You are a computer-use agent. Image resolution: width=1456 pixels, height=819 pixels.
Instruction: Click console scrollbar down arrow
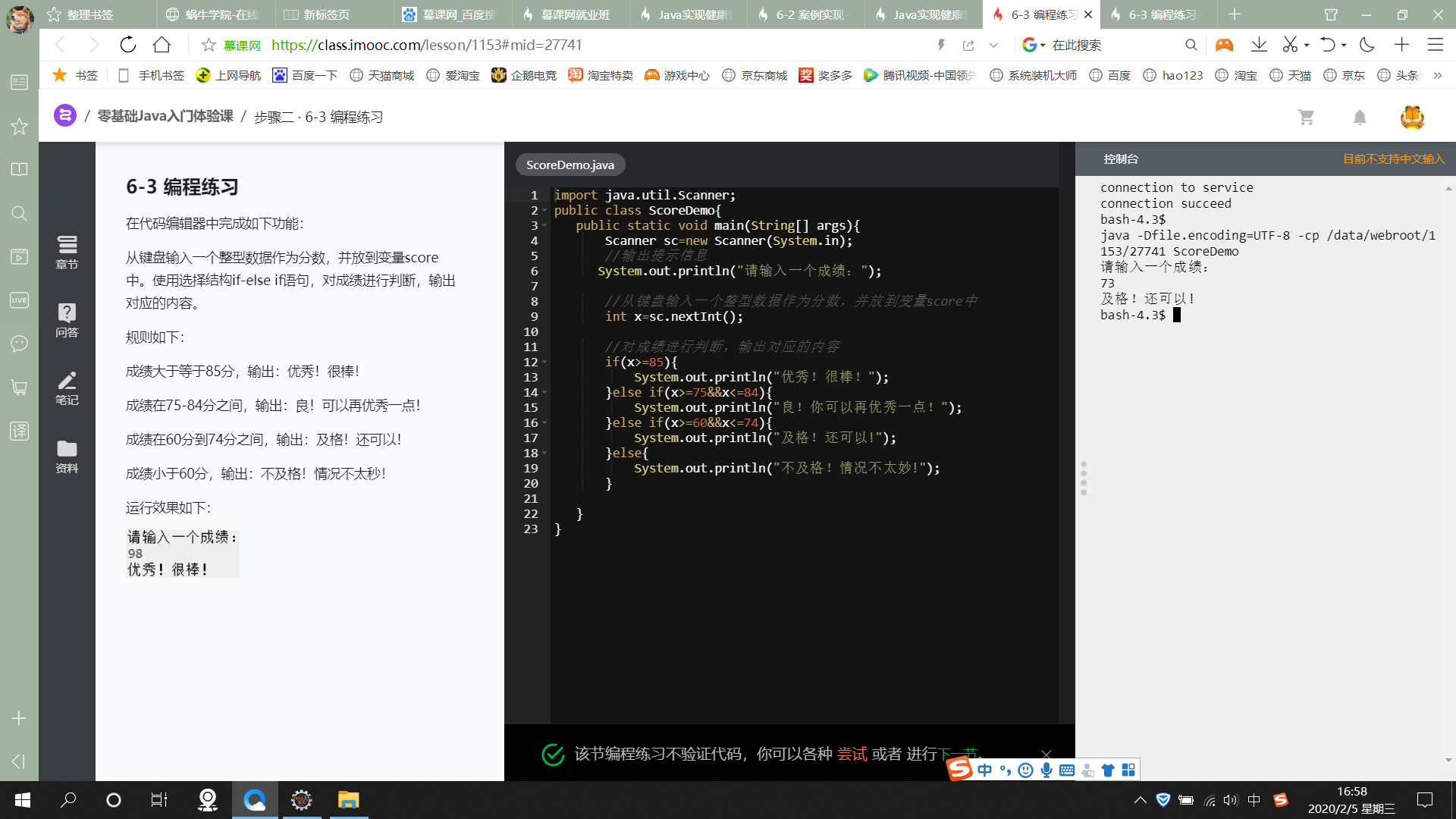[1448, 760]
